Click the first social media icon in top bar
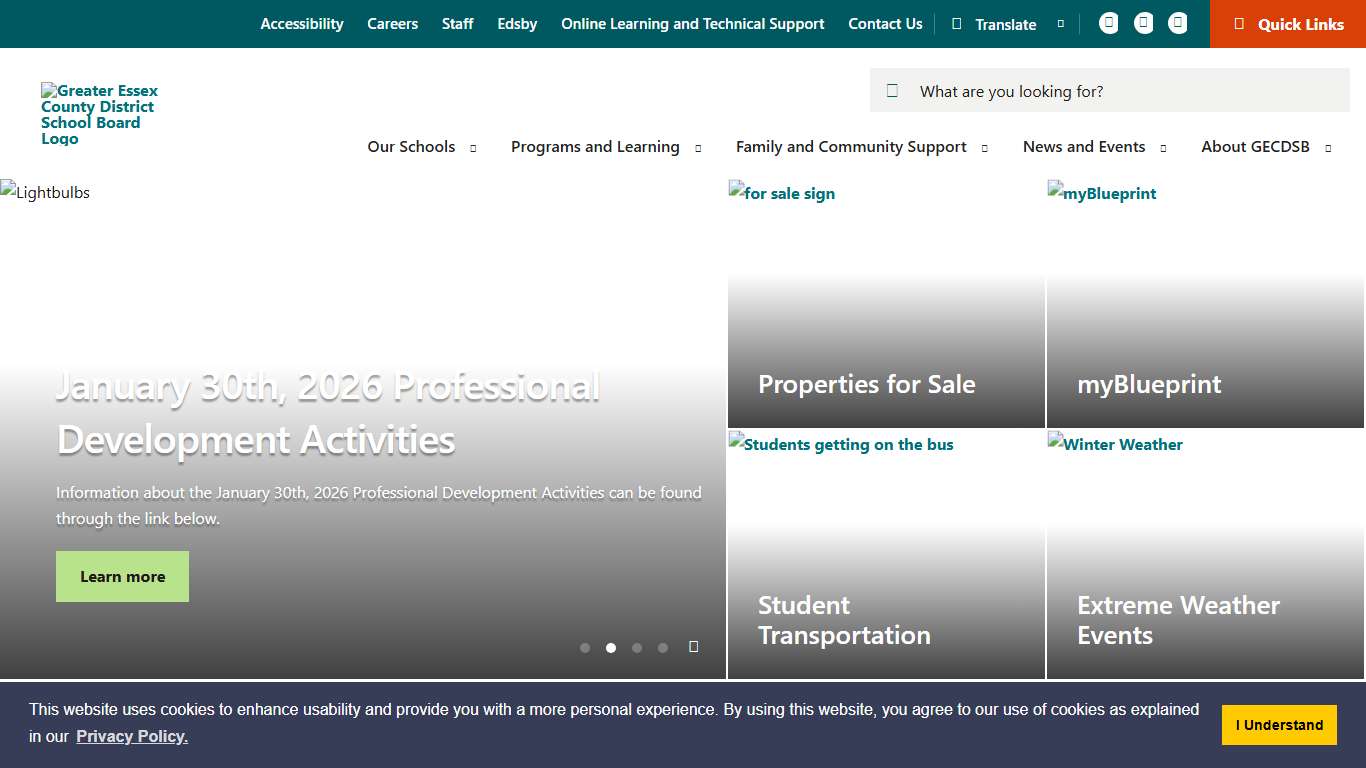The width and height of the screenshot is (1366, 768). pyautogui.click(x=1108, y=23)
